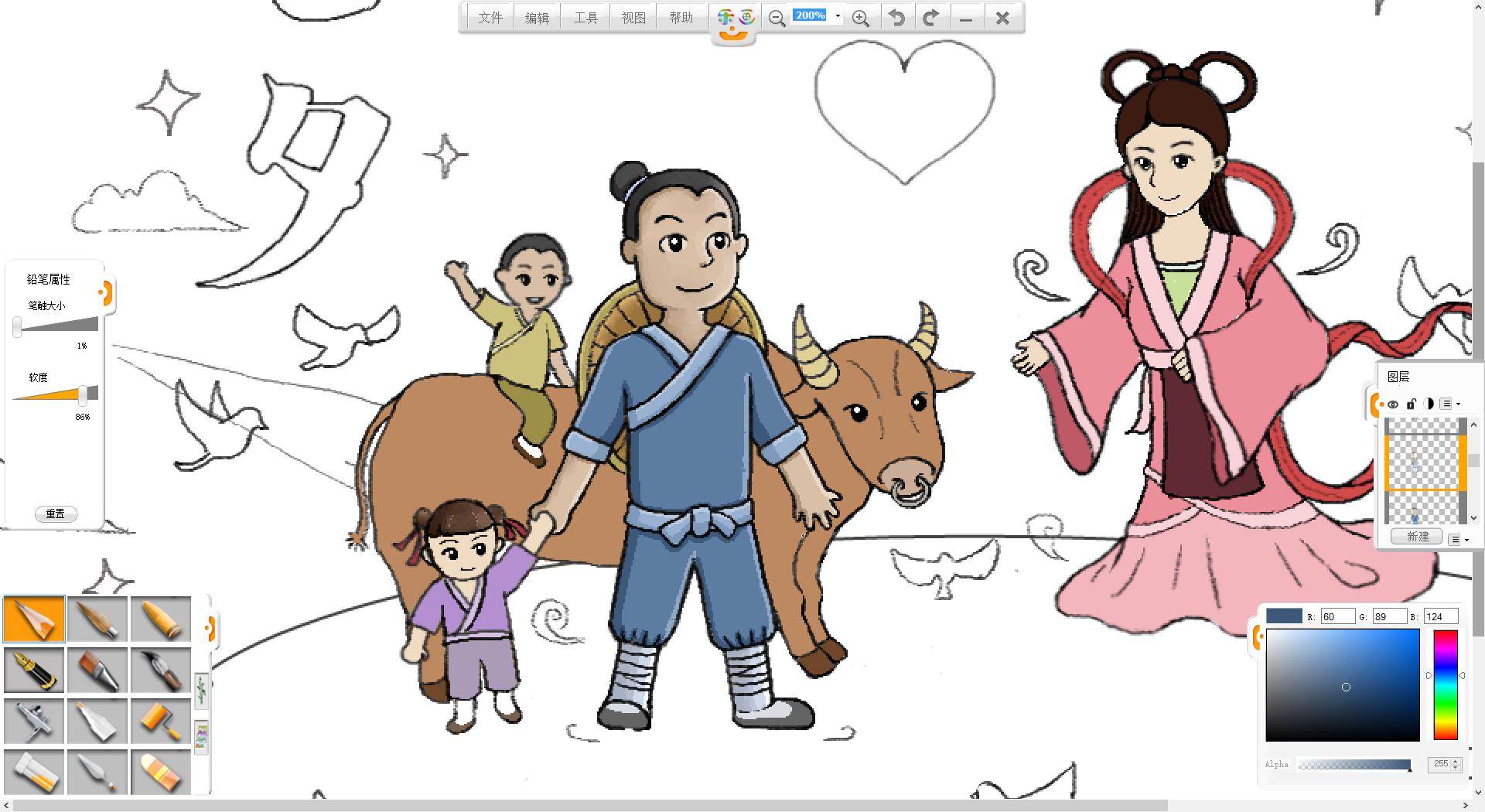Click the zoom out magnifier
The width and height of the screenshot is (1485, 812).
tap(777, 18)
